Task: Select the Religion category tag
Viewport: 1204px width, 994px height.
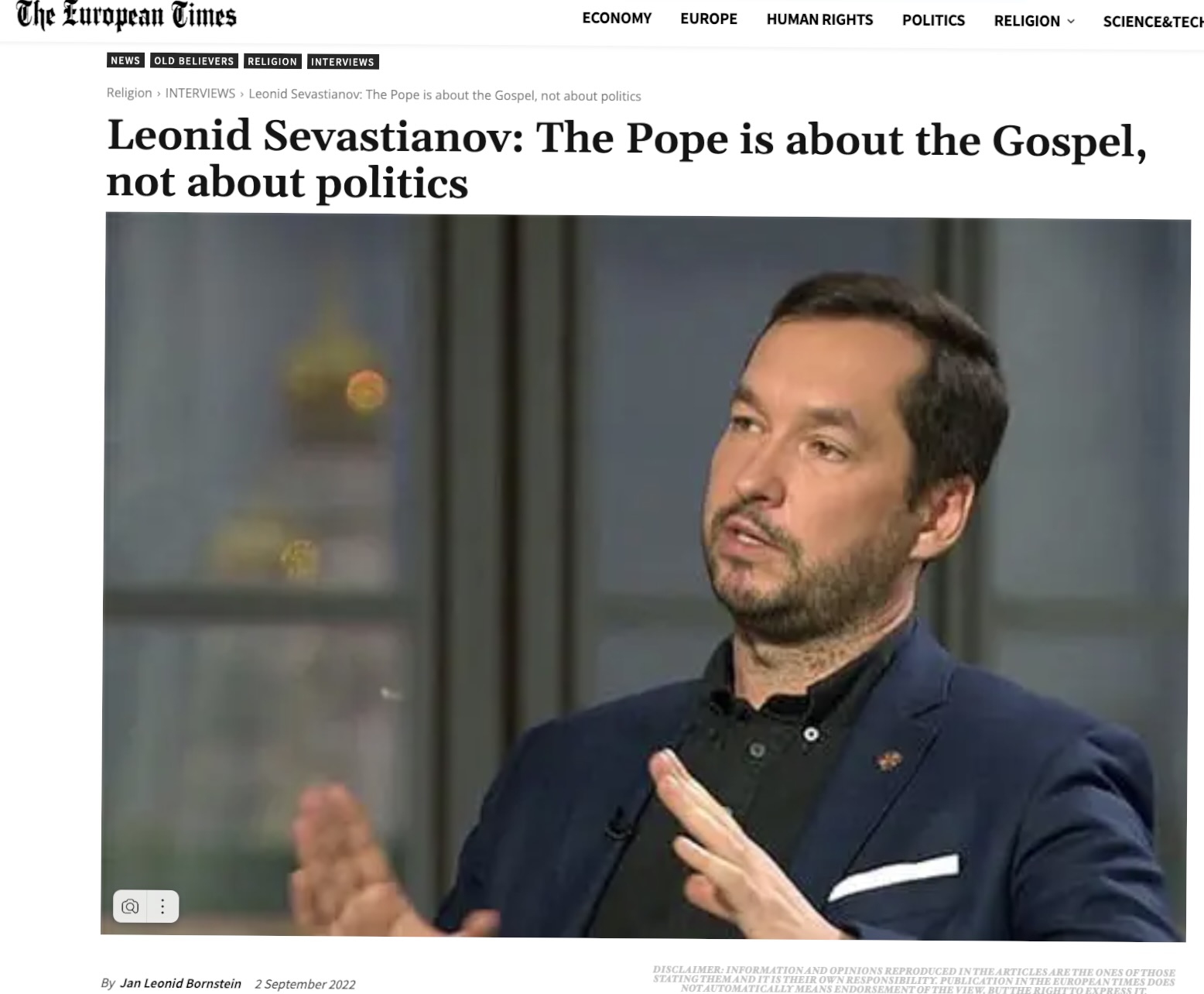Action: pos(272,61)
